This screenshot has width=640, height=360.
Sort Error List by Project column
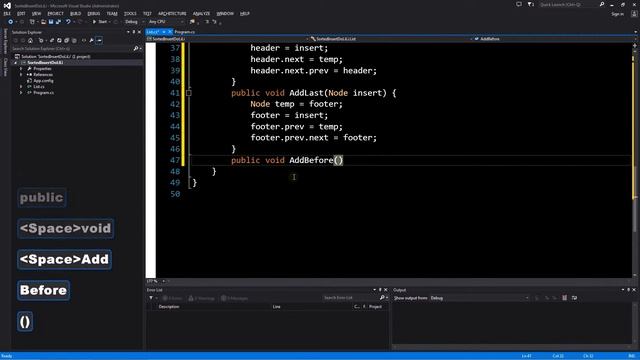(375, 307)
